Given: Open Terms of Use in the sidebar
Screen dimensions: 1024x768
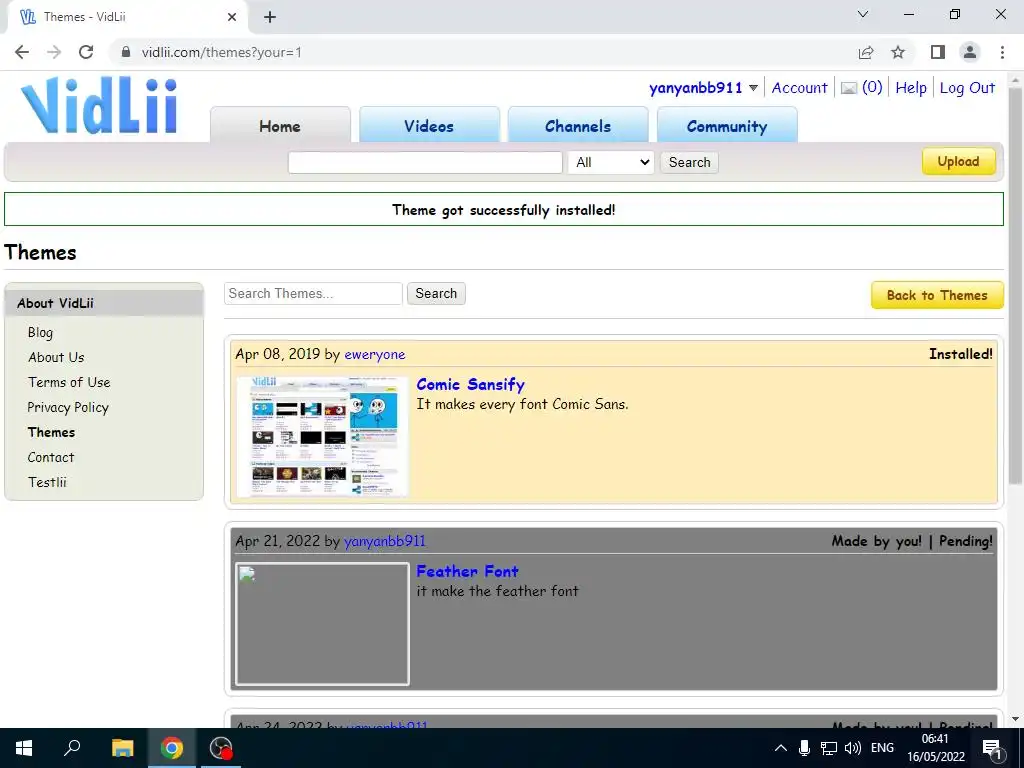Looking at the screenshot, I should coord(69,382).
